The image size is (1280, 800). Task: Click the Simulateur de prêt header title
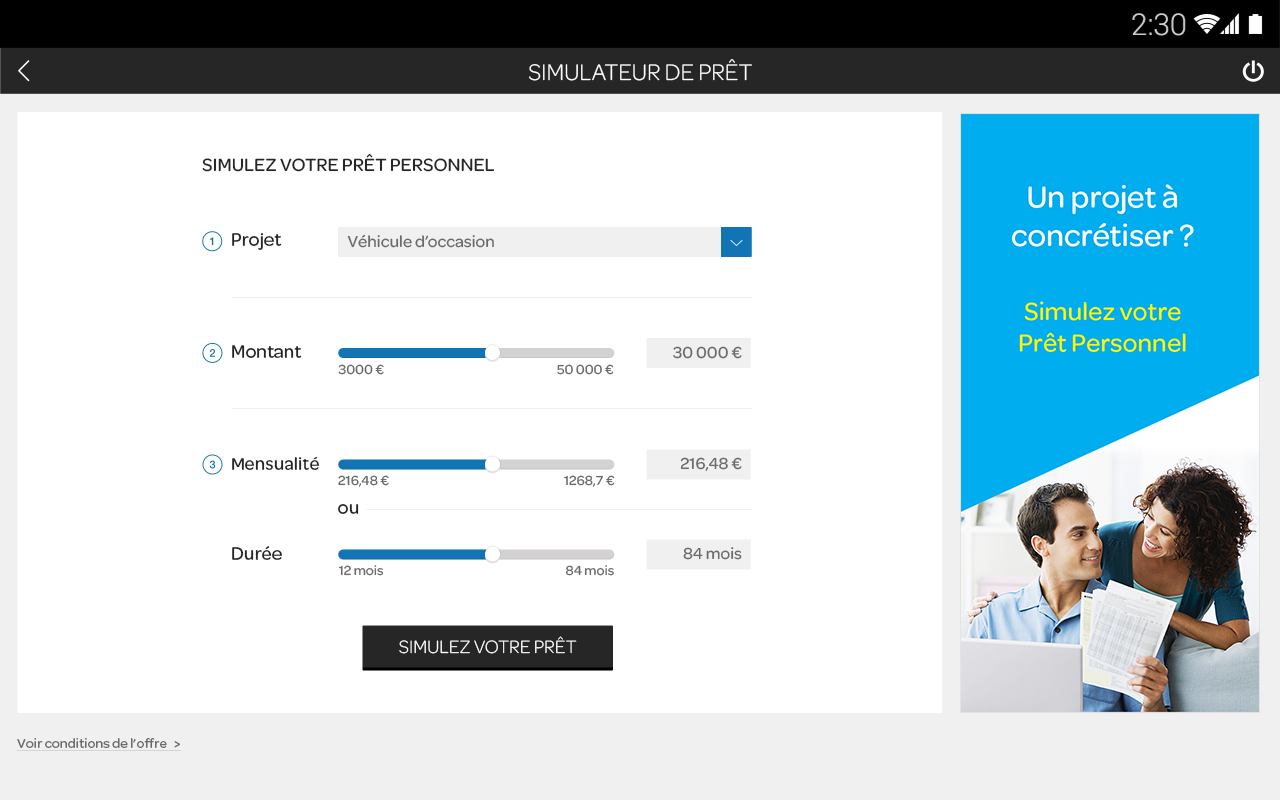click(640, 72)
